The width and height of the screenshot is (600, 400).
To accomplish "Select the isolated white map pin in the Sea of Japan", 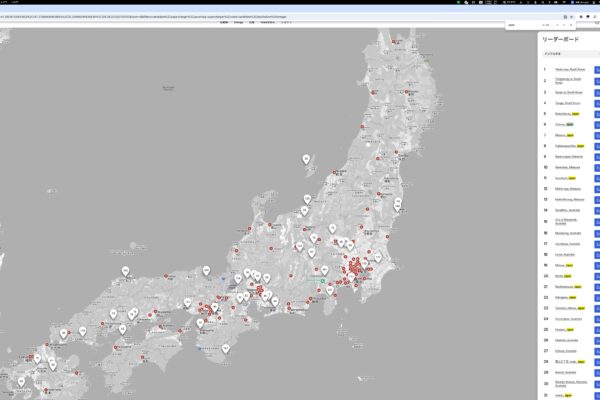I will point(307,158).
